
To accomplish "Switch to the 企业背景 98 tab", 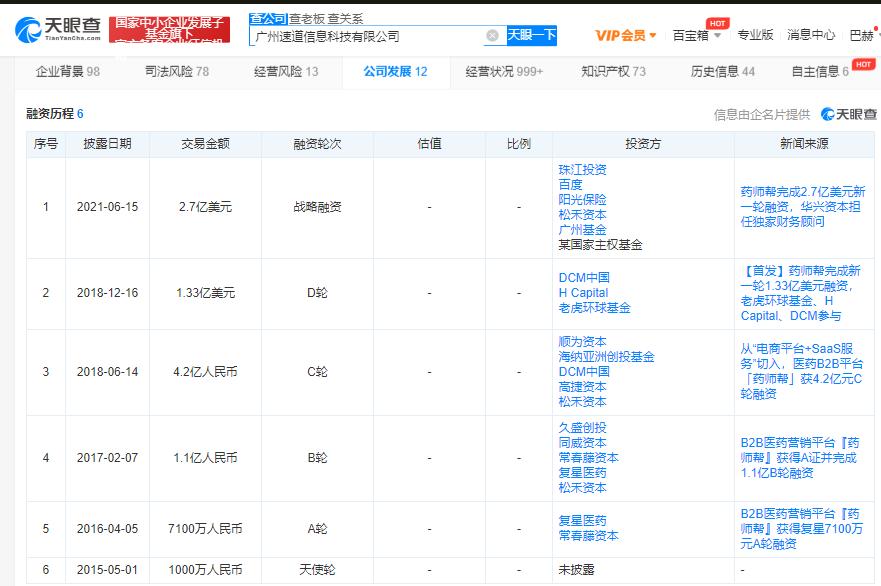I will pyautogui.click(x=67, y=71).
